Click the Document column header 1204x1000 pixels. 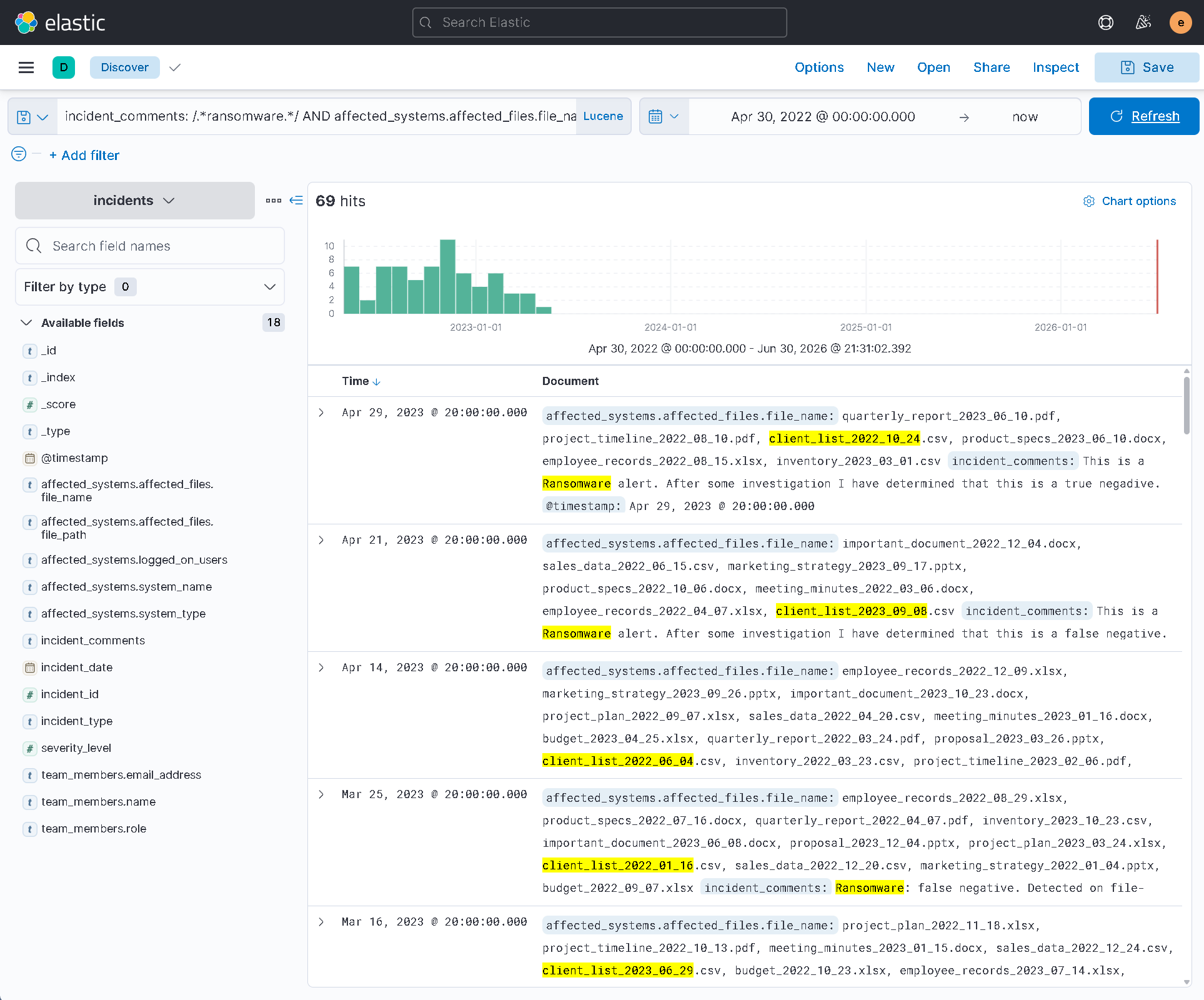pos(570,381)
